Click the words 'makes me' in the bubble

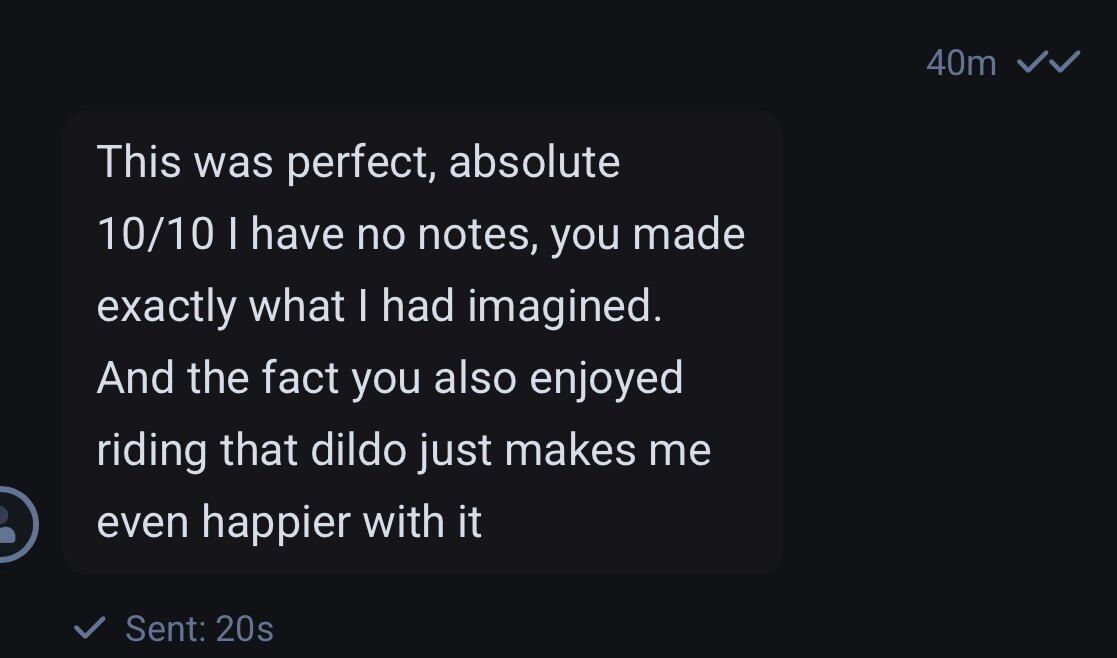(607, 450)
